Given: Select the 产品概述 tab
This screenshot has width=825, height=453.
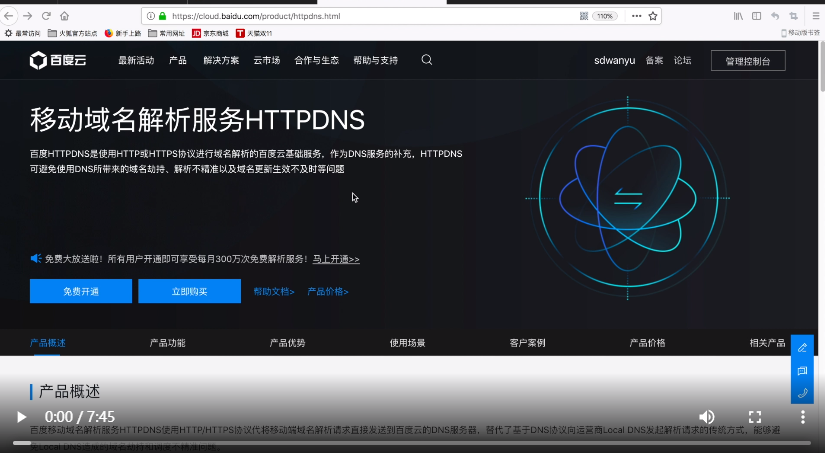Looking at the screenshot, I should coord(47,343).
